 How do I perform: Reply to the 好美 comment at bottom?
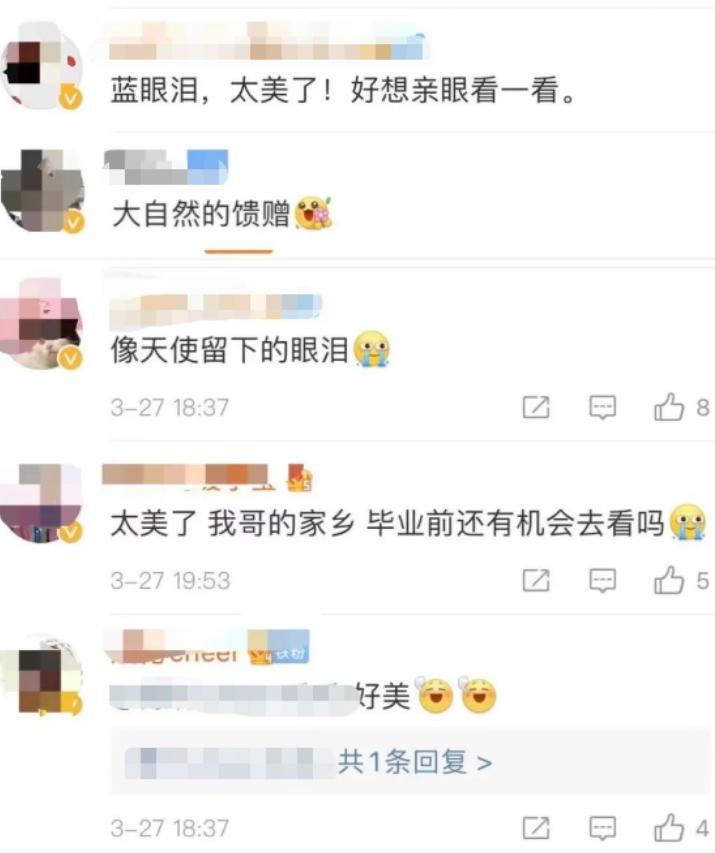[x=603, y=829]
